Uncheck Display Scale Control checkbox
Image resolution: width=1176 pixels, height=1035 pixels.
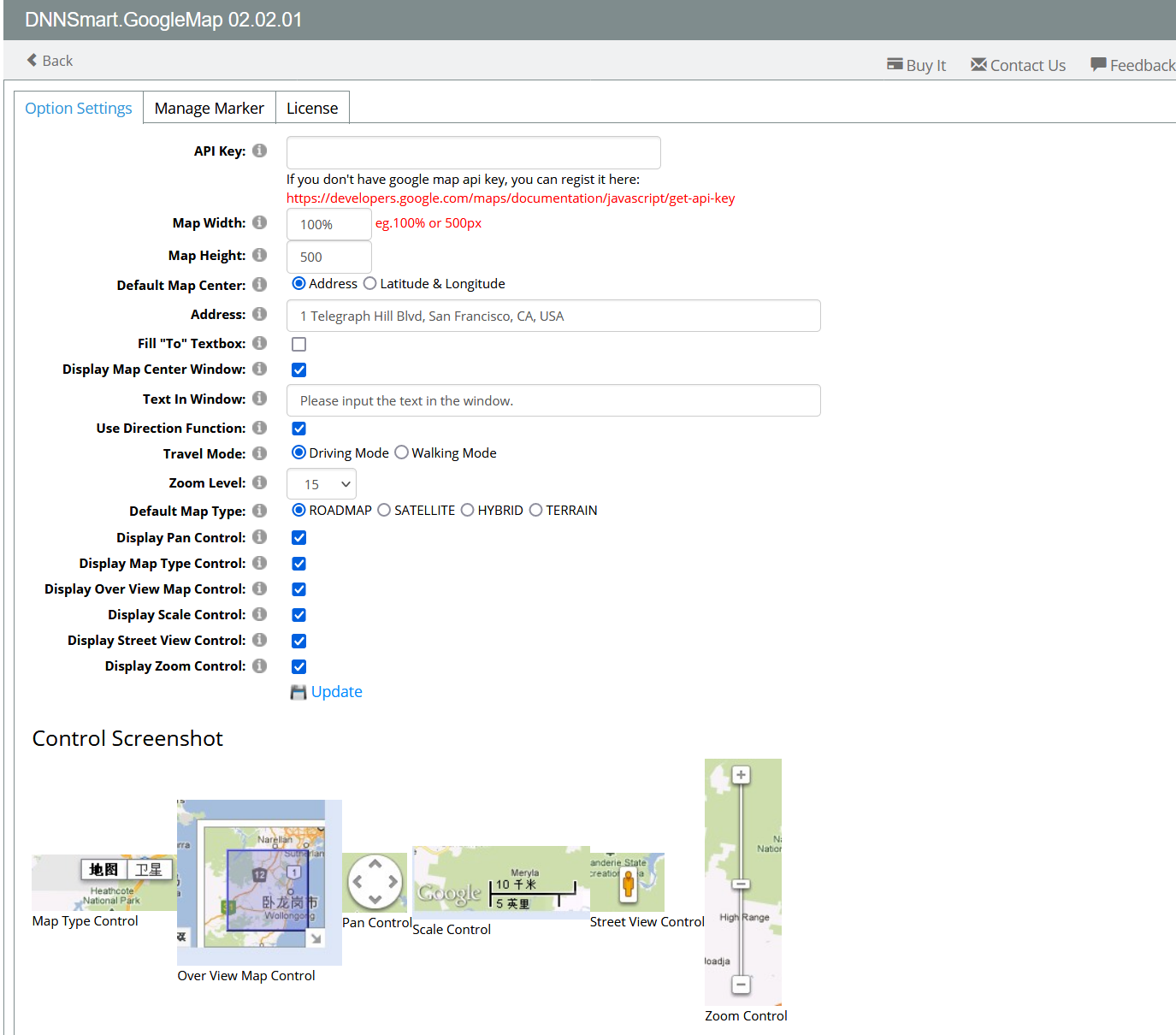coord(298,615)
